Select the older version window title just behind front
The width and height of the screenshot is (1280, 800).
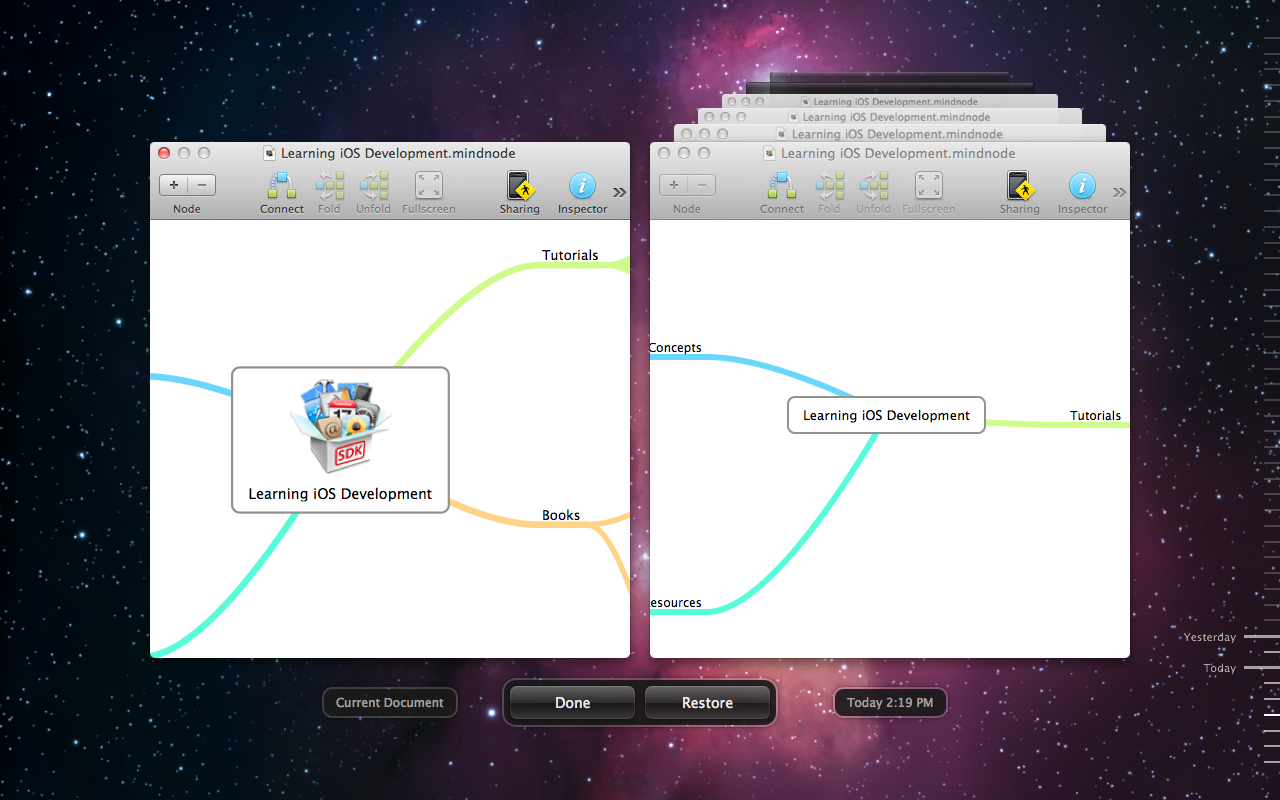(897, 134)
